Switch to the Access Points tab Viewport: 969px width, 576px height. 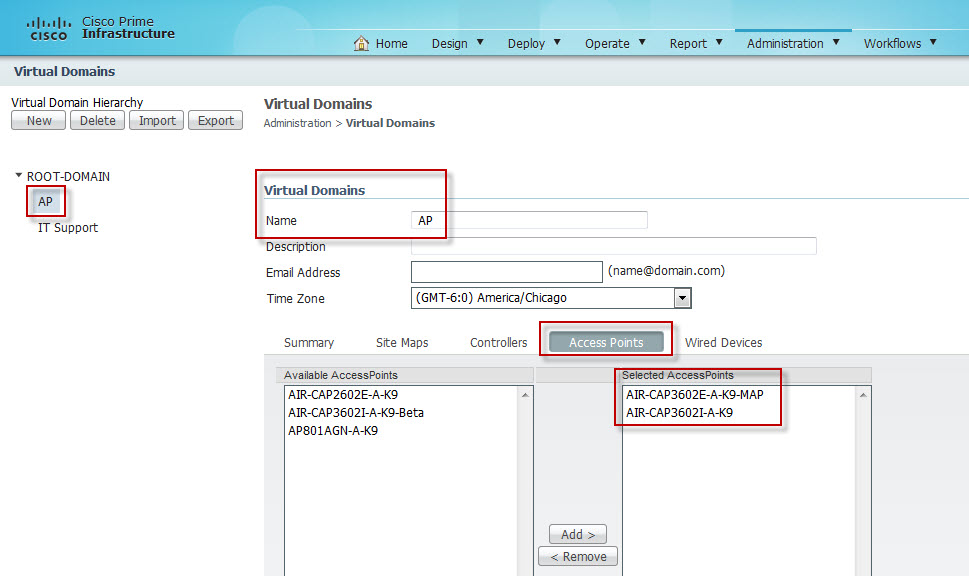[606, 342]
